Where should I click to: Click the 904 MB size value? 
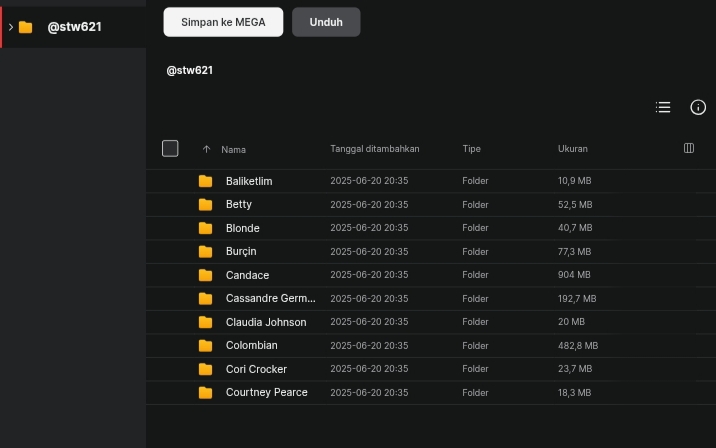(574, 275)
